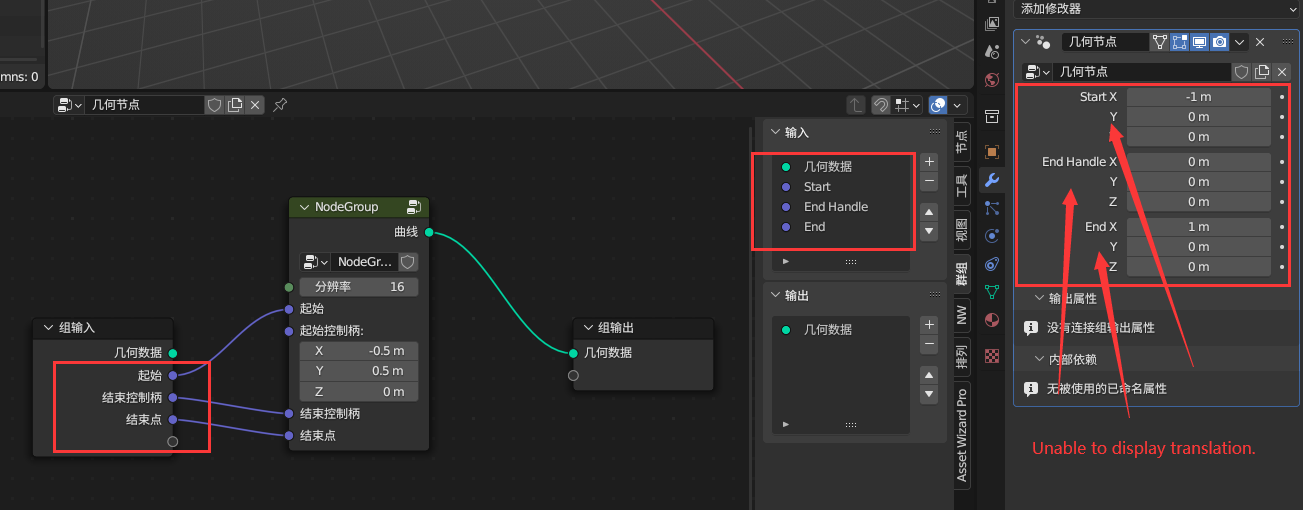
Task: Collapse the 输入 panel
Action: 774,132
